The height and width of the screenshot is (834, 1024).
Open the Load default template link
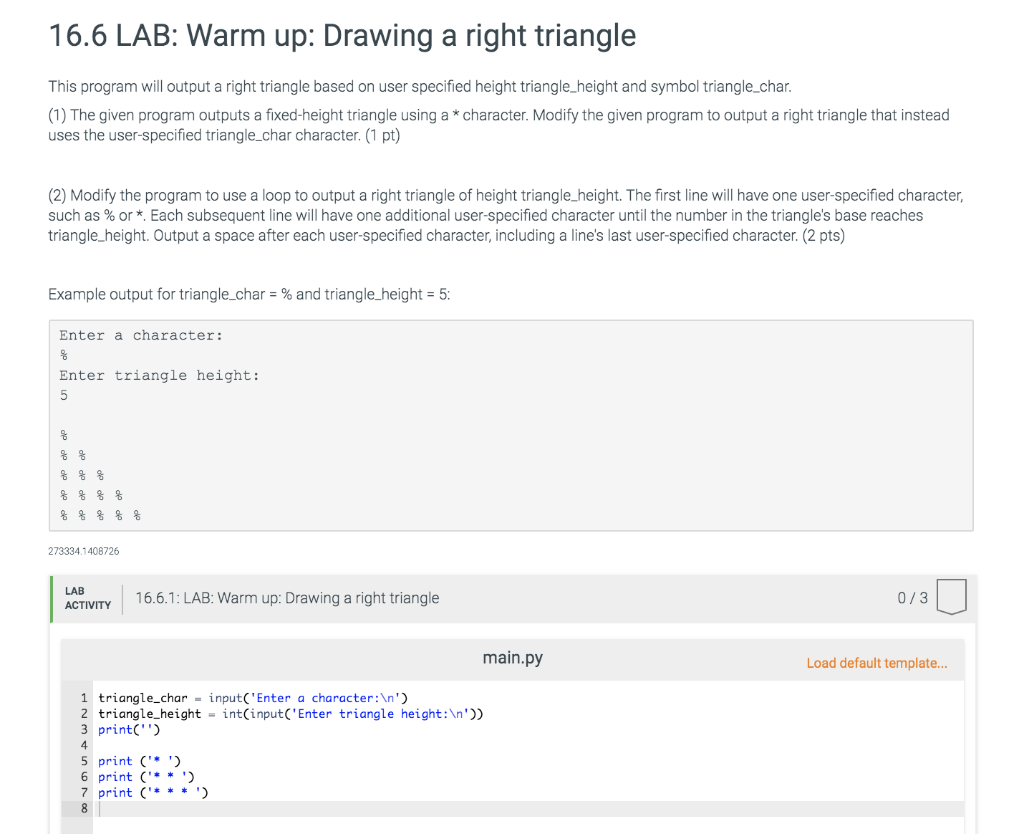coord(877,663)
